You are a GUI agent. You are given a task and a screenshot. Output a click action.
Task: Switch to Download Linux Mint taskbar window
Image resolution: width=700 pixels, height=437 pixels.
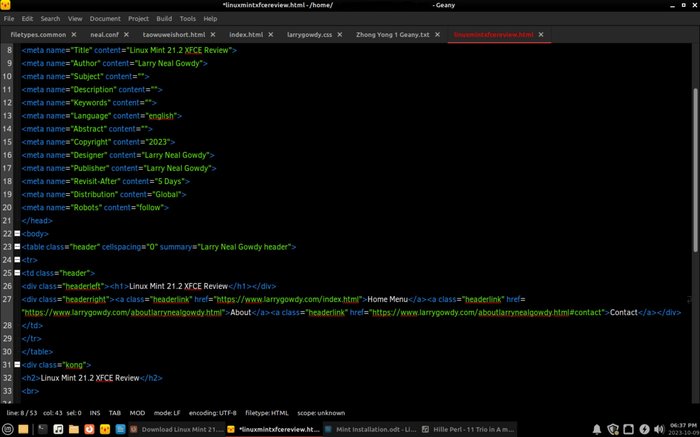tap(177, 429)
